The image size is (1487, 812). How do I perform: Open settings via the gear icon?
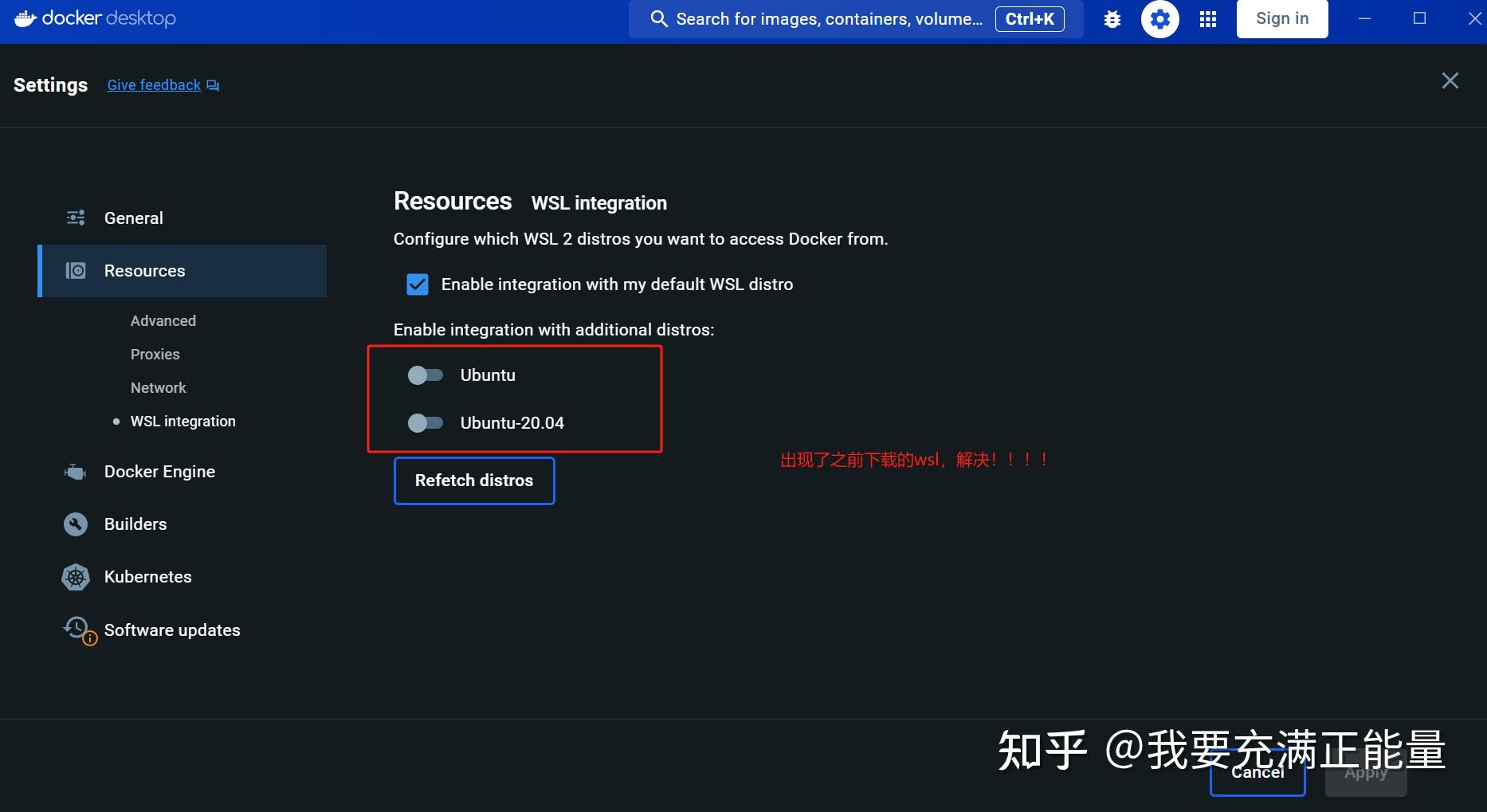1160,19
